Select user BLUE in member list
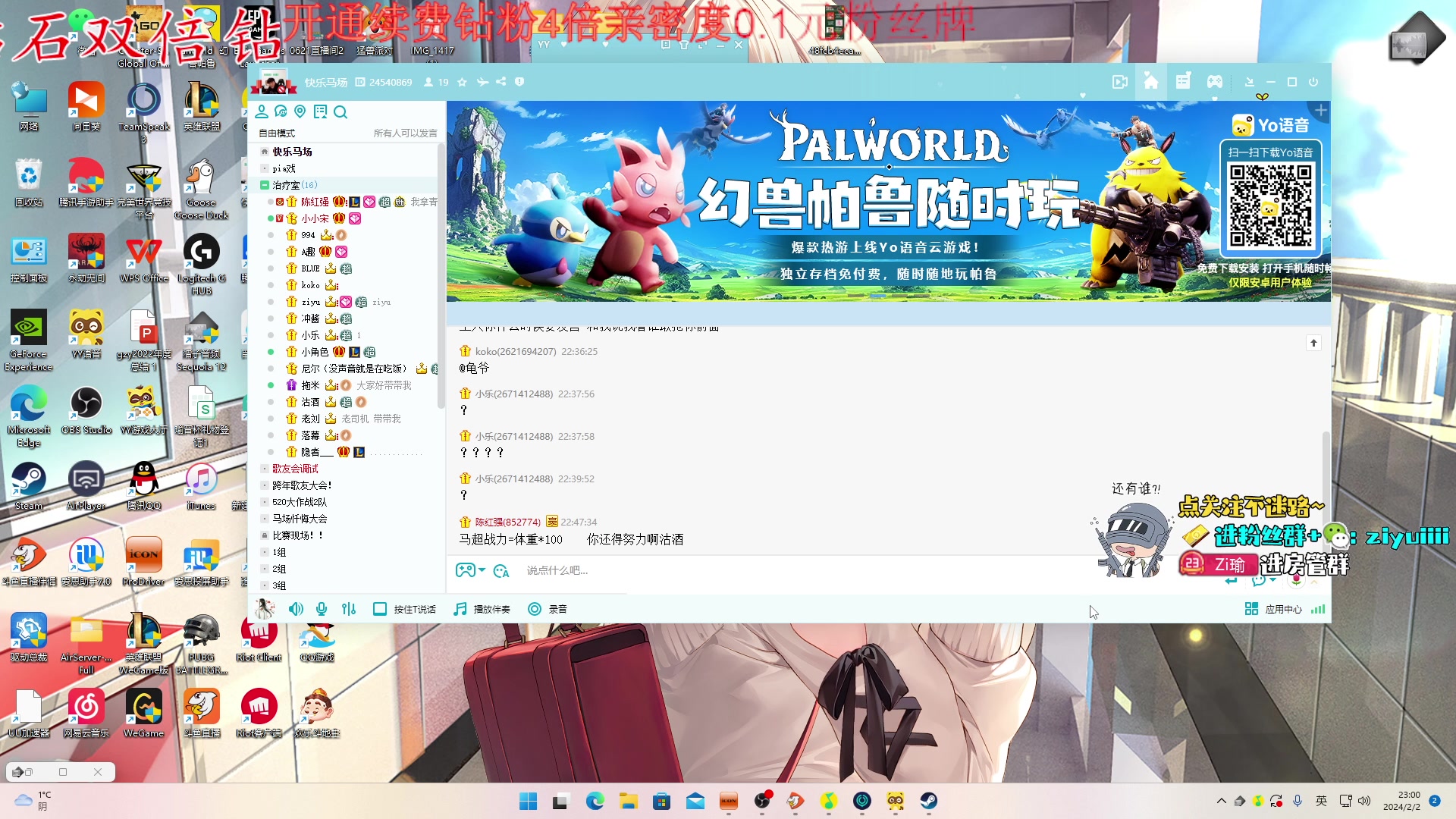The height and width of the screenshot is (819, 1456). click(311, 268)
